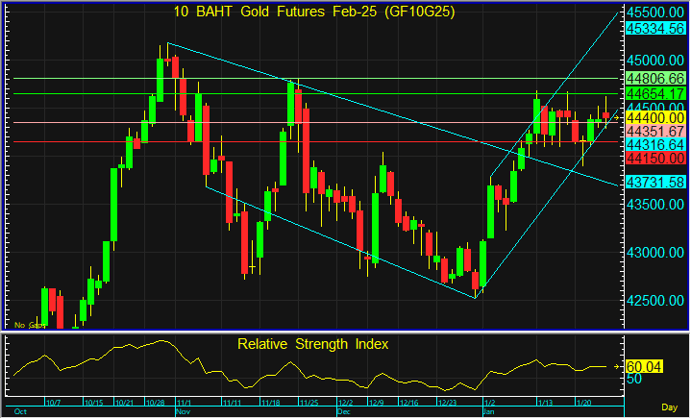Click the 42500.00 price axis label
691x419 pixels.
[x=654, y=299]
